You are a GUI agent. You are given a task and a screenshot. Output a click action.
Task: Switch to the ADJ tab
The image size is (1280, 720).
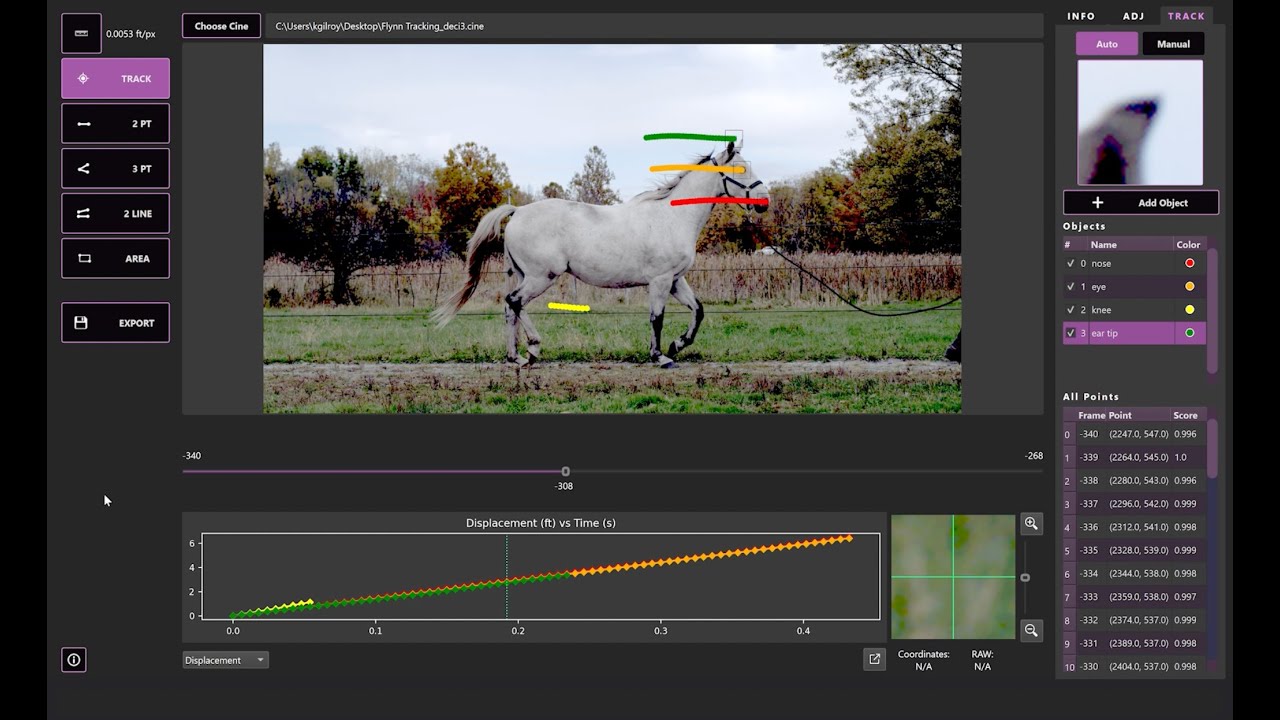click(x=1133, y=16)
